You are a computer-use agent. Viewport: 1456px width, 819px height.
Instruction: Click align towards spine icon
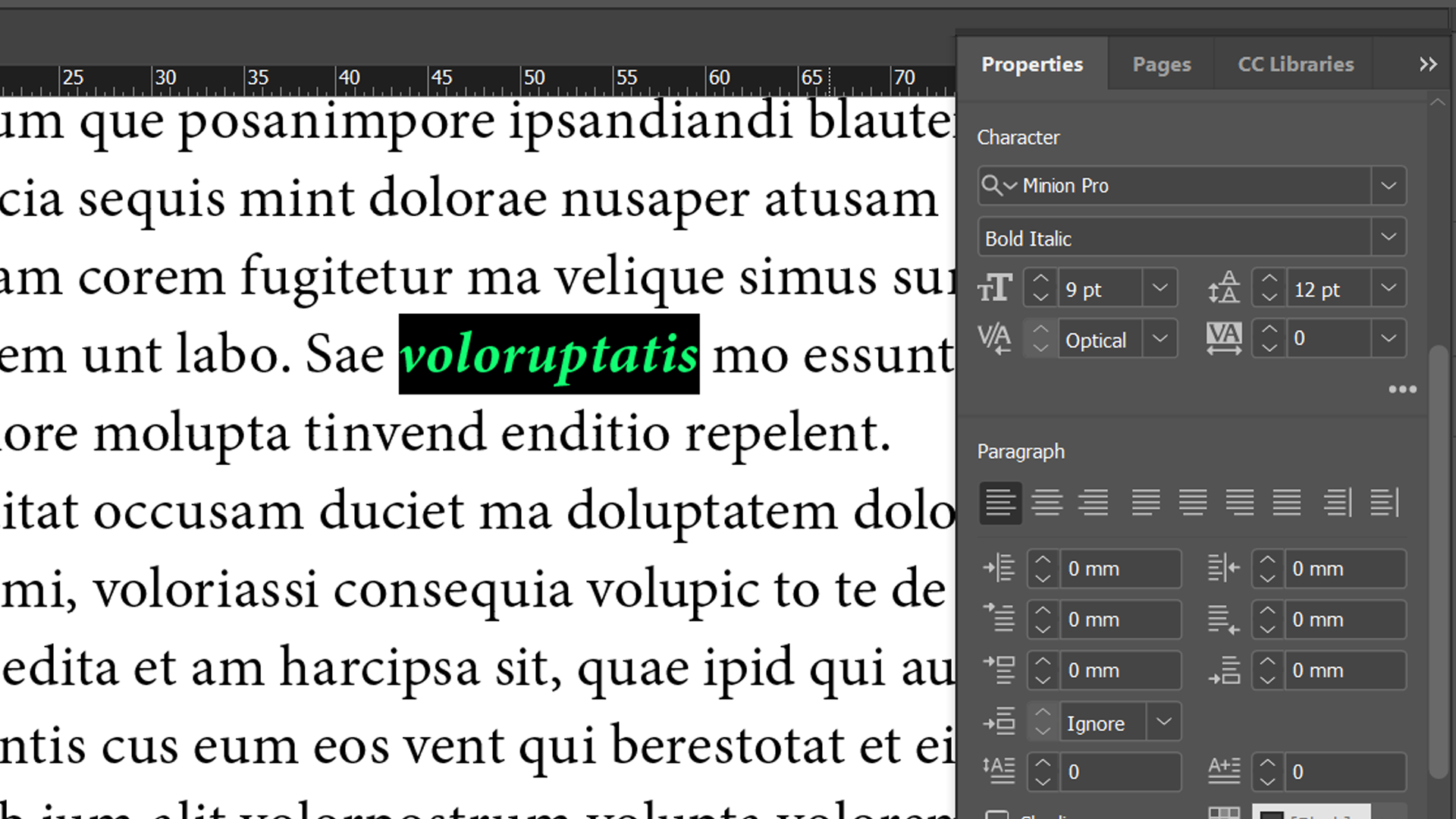pos(1337,503)
